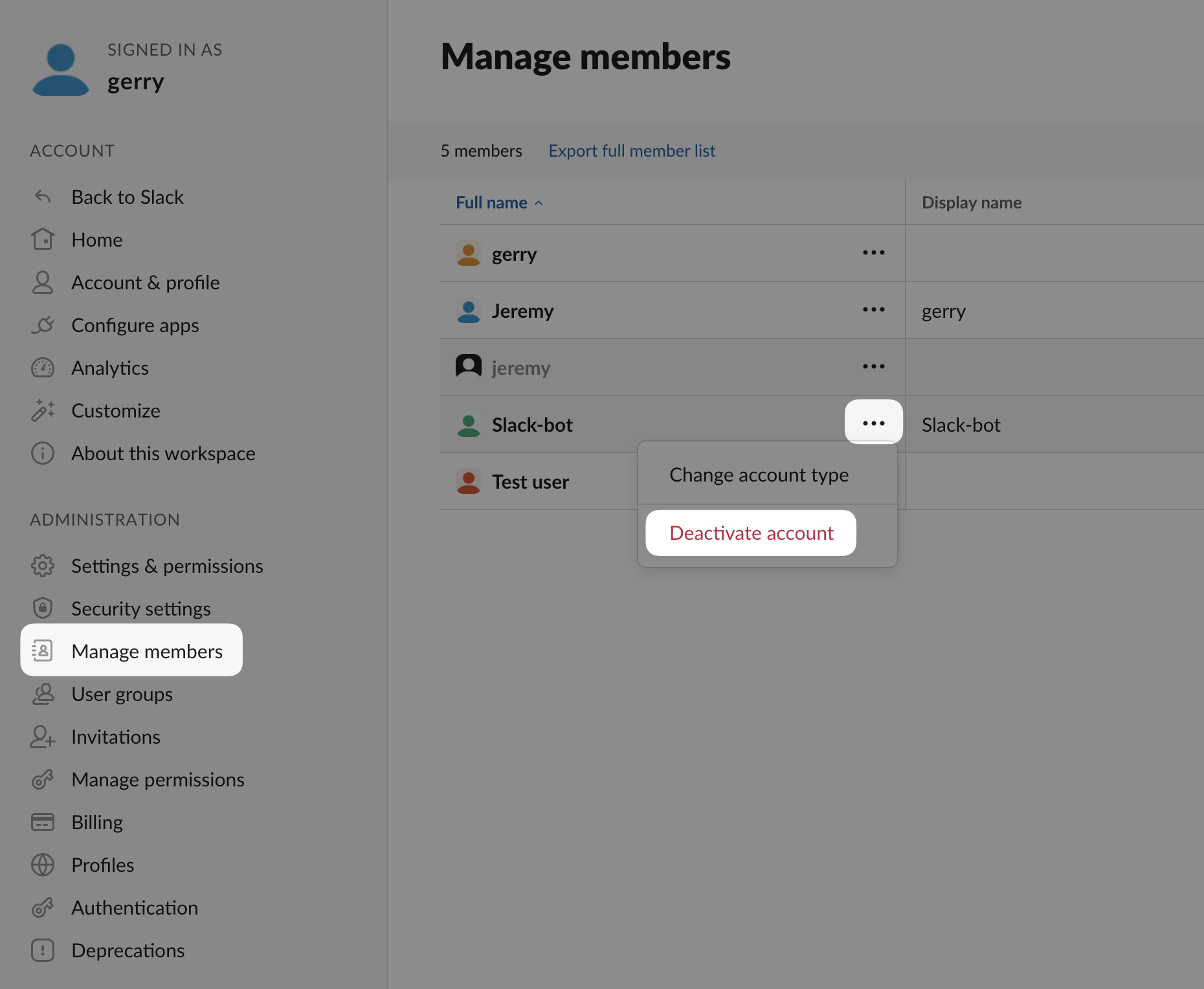The image size is (1204, 989).
Task: Click the About this workspace info icon
Action: pyautogui.click(x=43, y=453)
